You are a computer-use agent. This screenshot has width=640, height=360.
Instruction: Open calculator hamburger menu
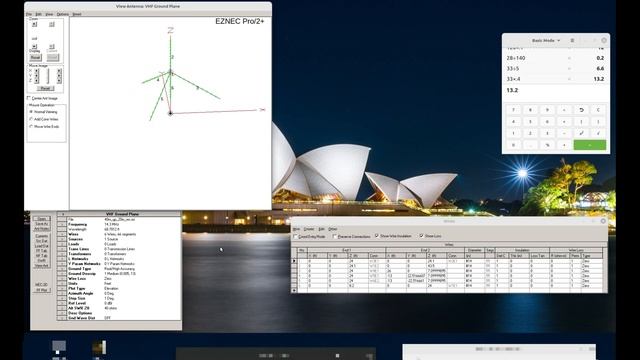[x=572, y=40]
